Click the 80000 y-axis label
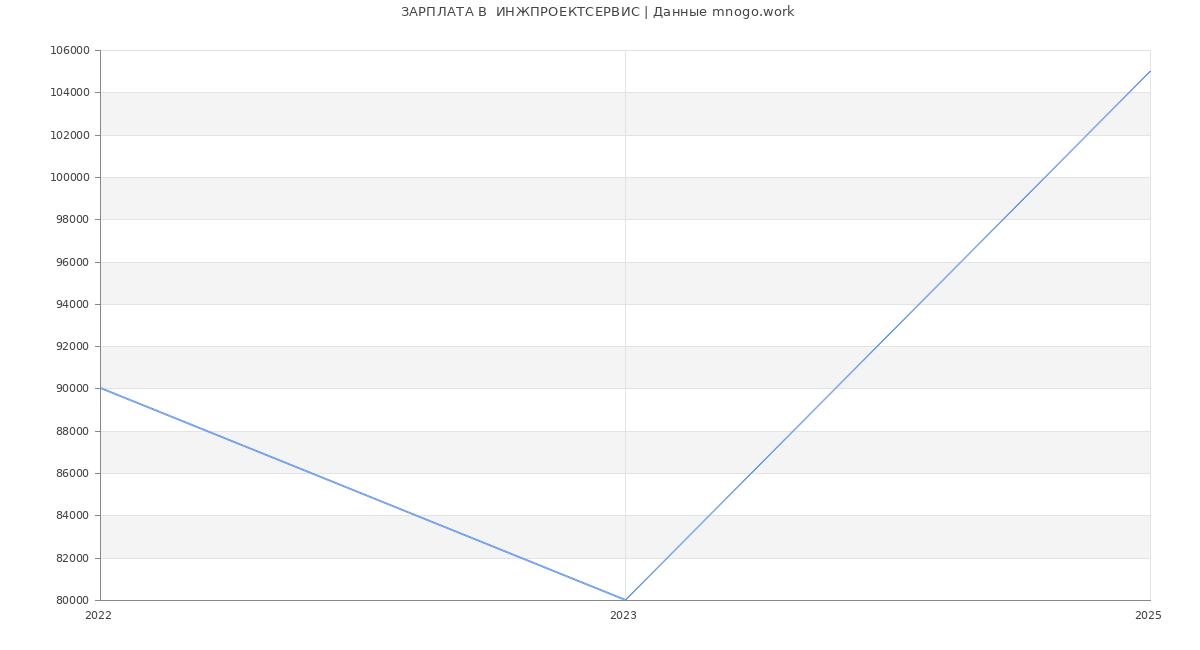Viewport: 1200px width, 650px height. [x=73, y=601]
